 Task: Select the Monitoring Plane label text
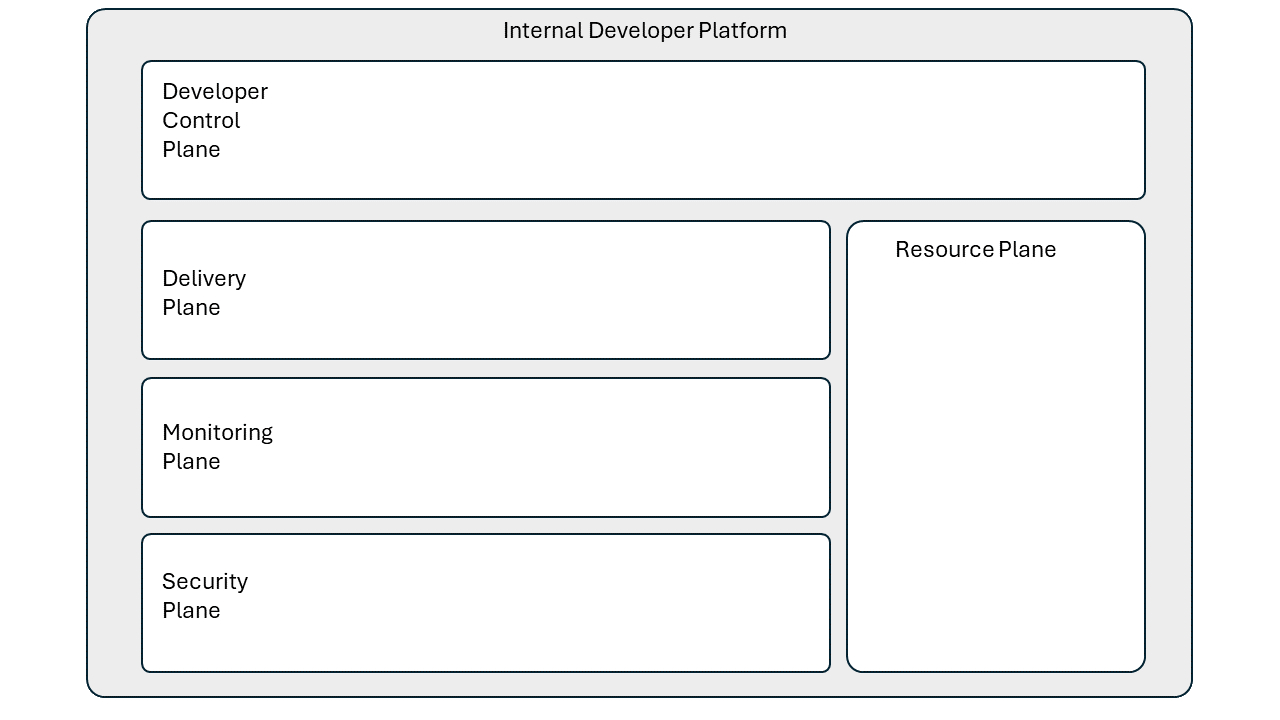pyautogui.click(x=217, y=446)
